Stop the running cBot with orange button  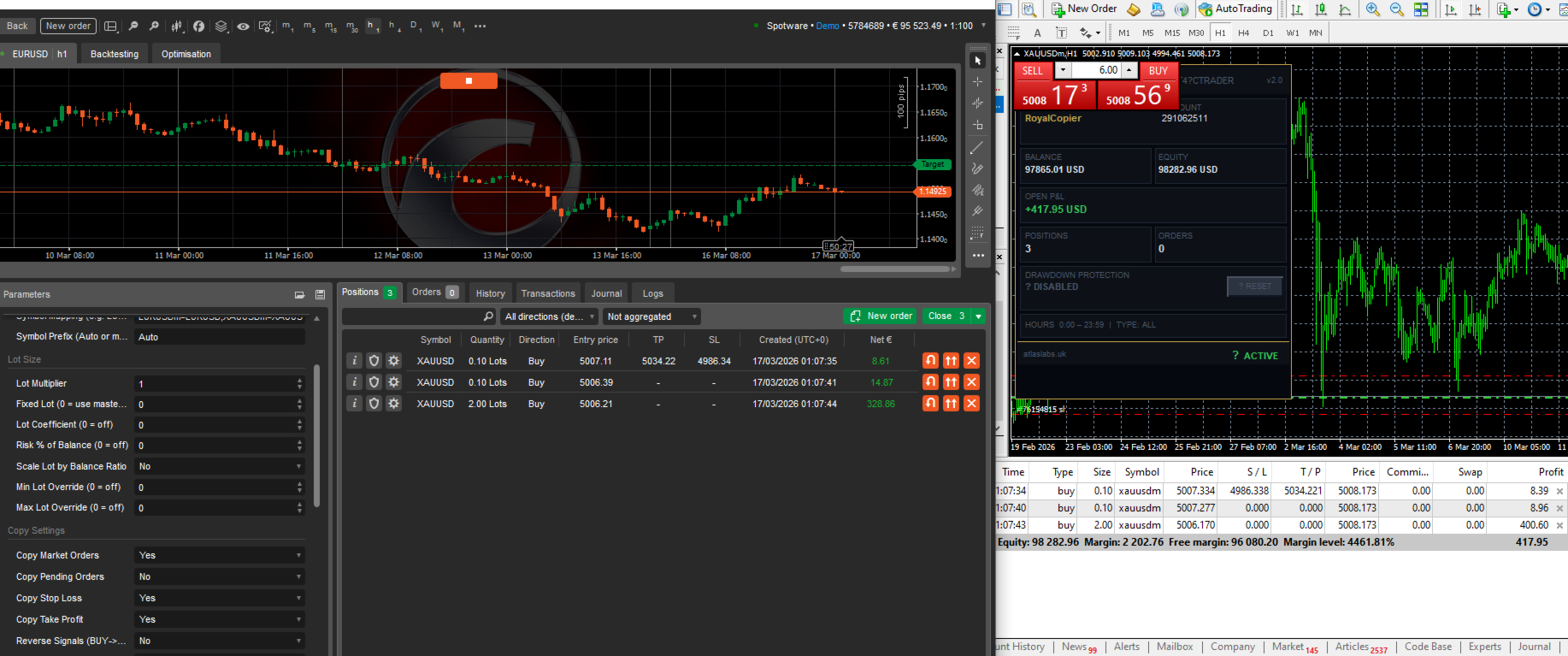pos(469,80)
